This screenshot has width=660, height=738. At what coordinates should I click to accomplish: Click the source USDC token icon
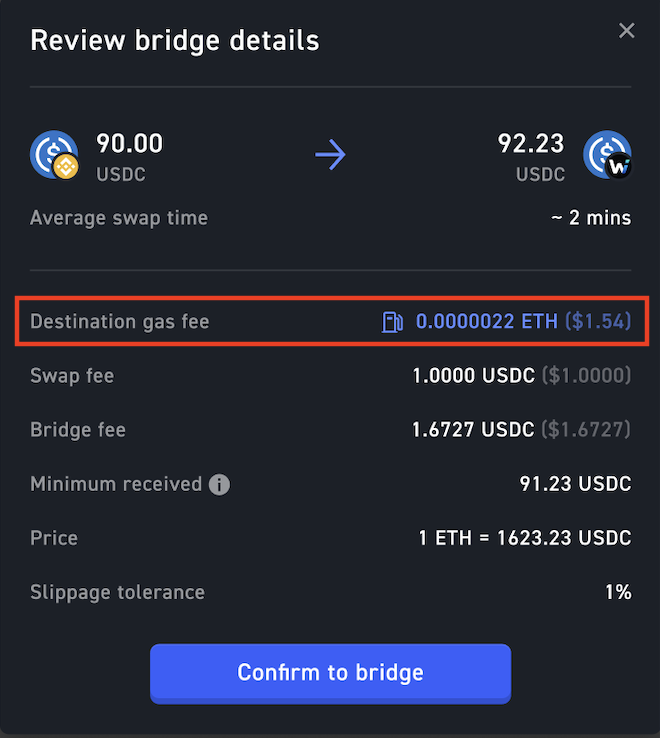click(54, 154)
